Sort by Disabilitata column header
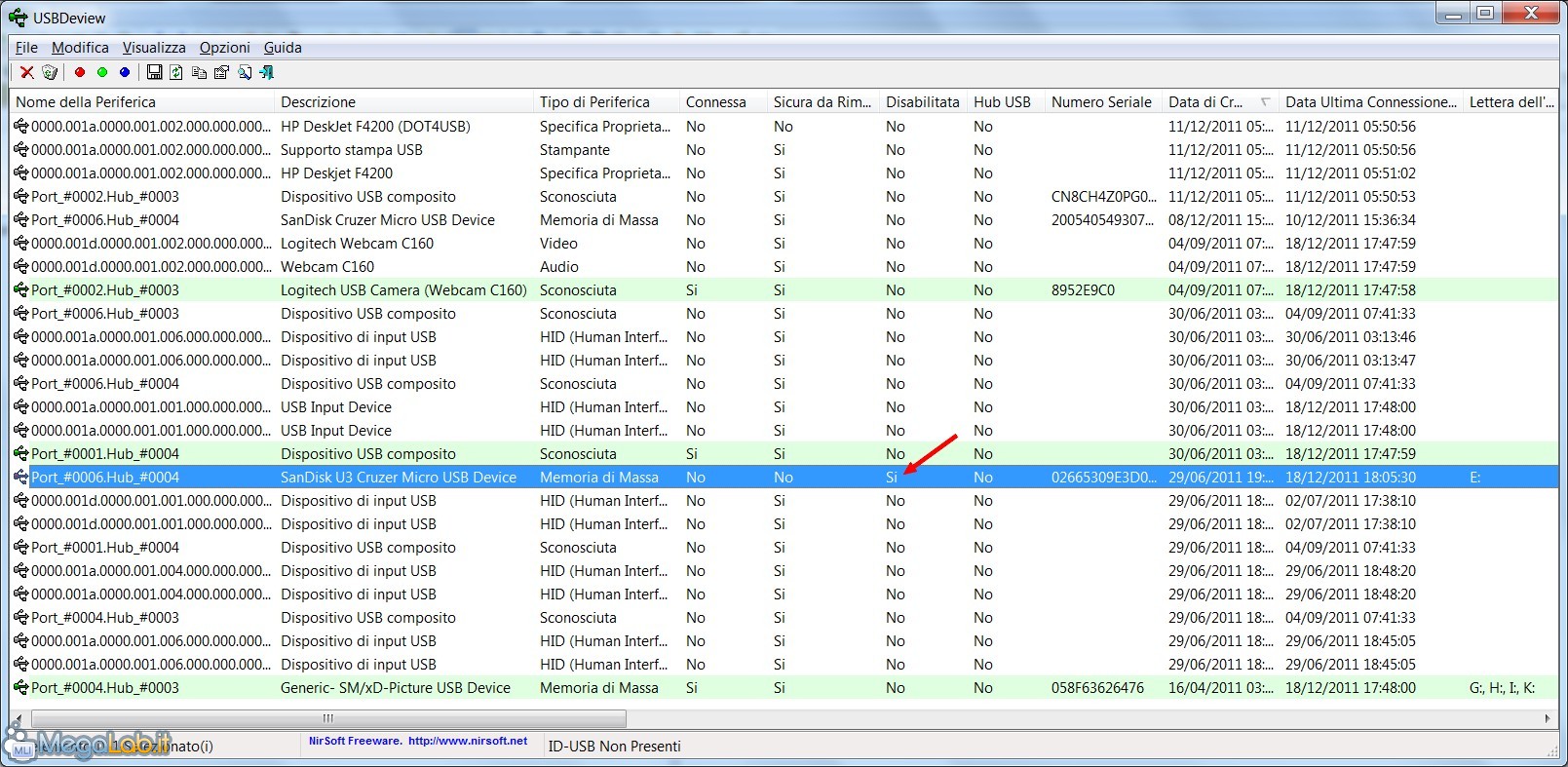Viewport: 1568px width, 767px height. pyautogui.click(x=923, y=101)
